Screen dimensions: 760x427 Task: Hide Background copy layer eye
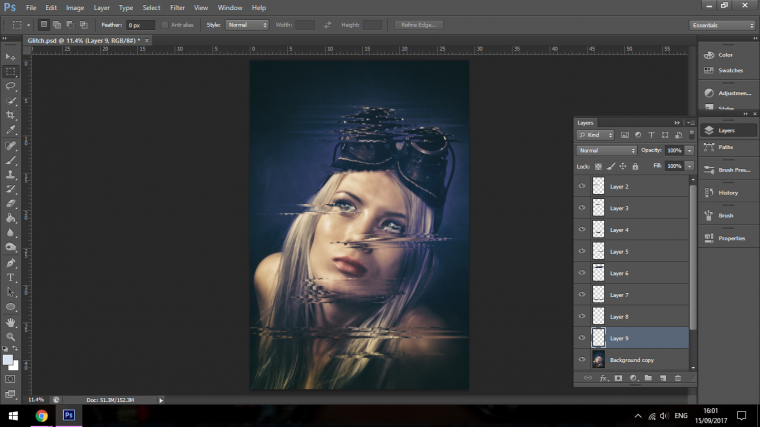[582, 360]
